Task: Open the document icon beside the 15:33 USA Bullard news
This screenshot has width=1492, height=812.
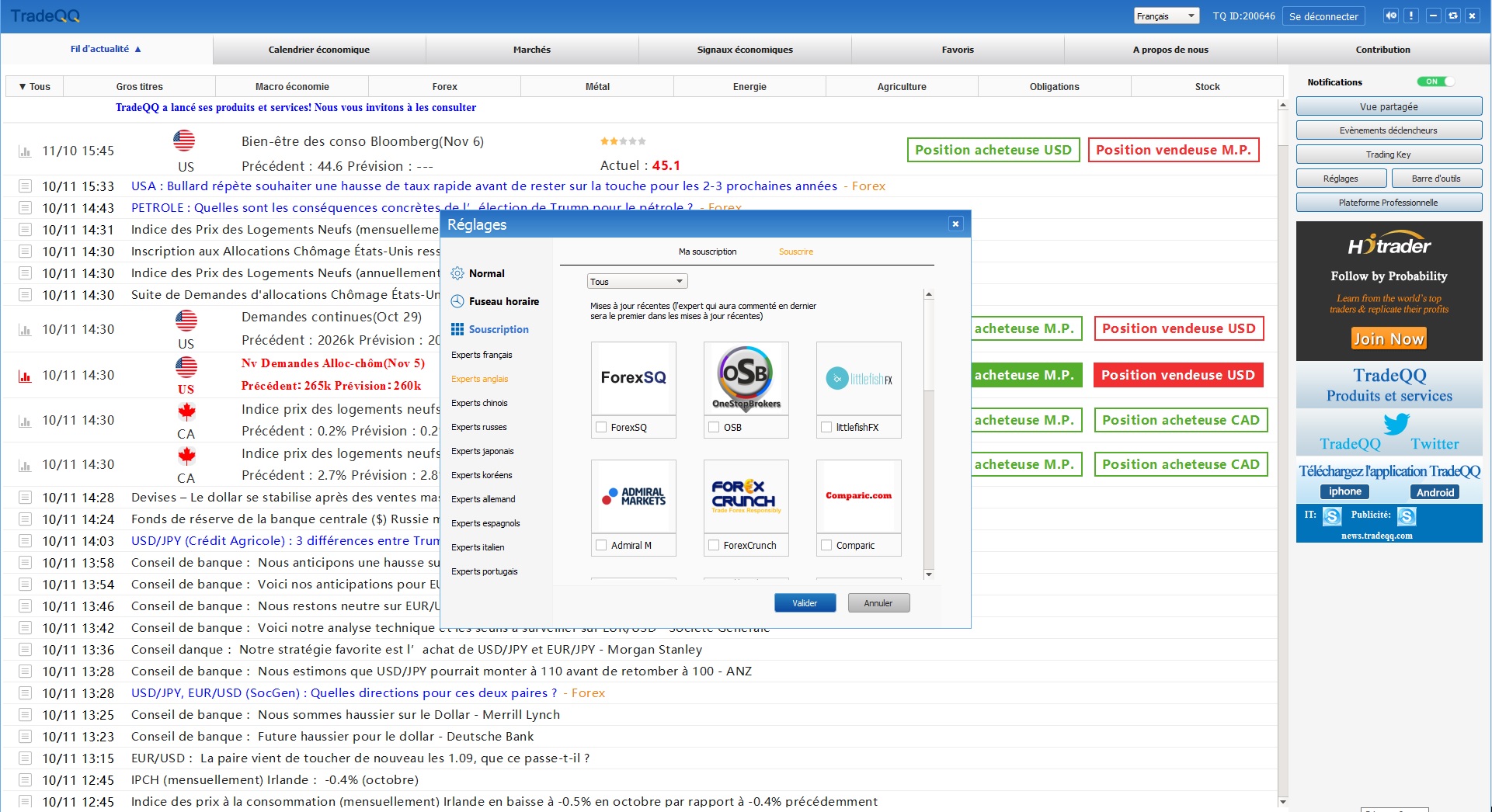Action: 25,186
